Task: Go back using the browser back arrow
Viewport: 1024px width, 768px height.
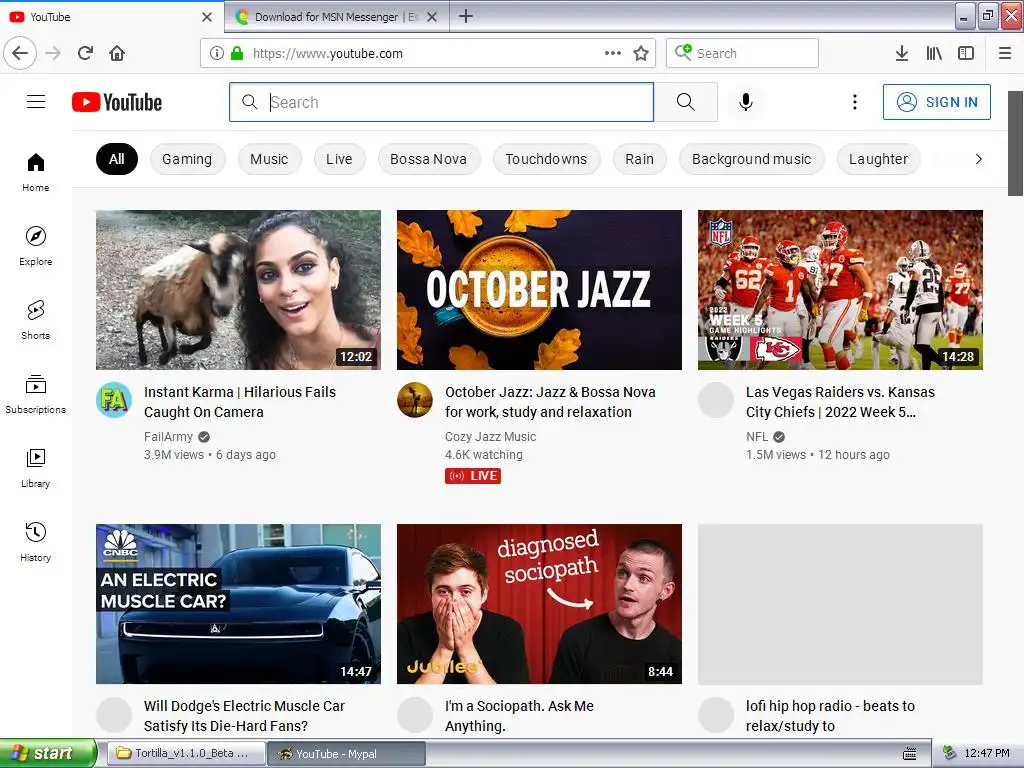Action: tap(20, 53)
